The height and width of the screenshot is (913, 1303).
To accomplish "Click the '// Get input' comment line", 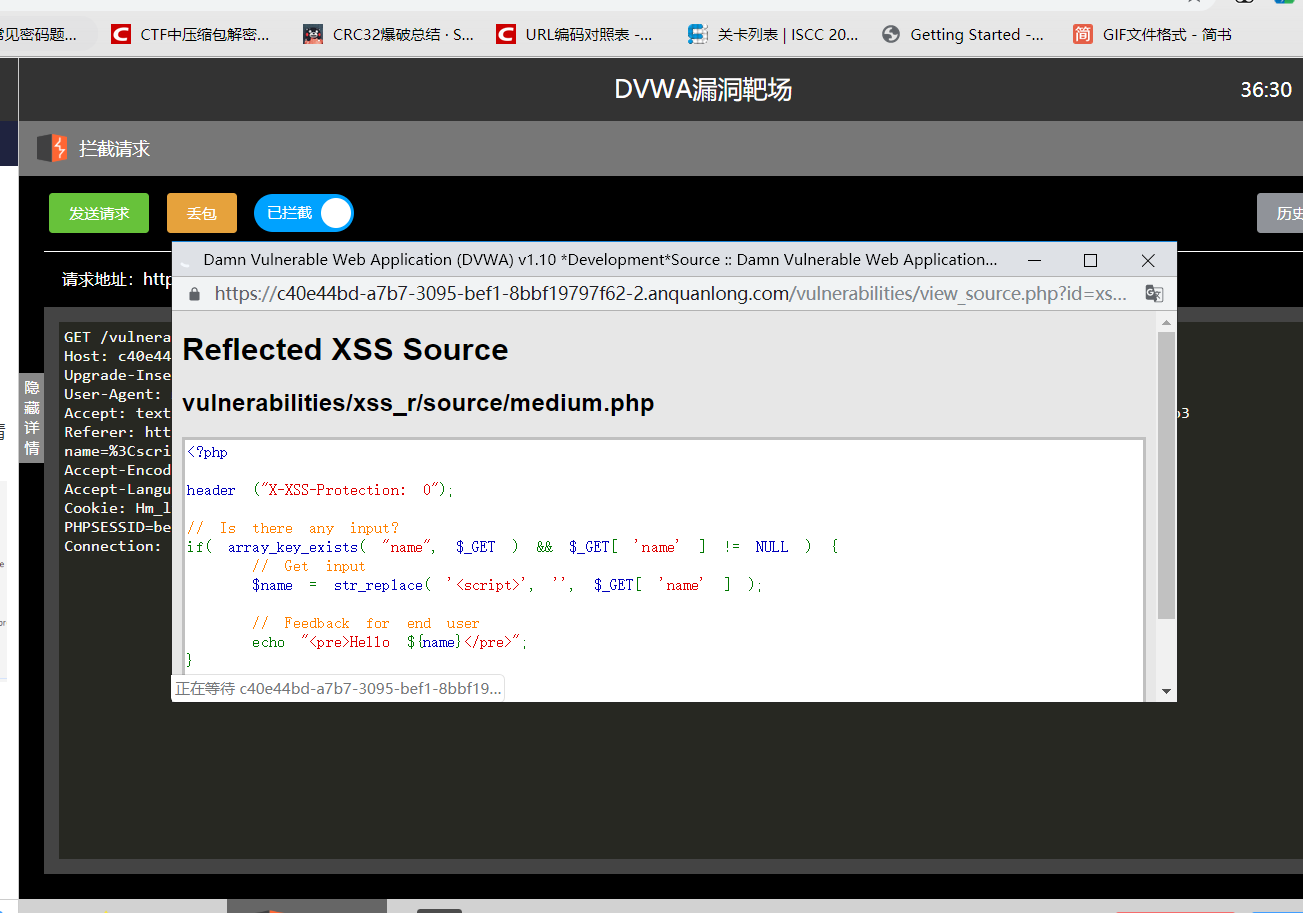I will [x=309, y=566].
